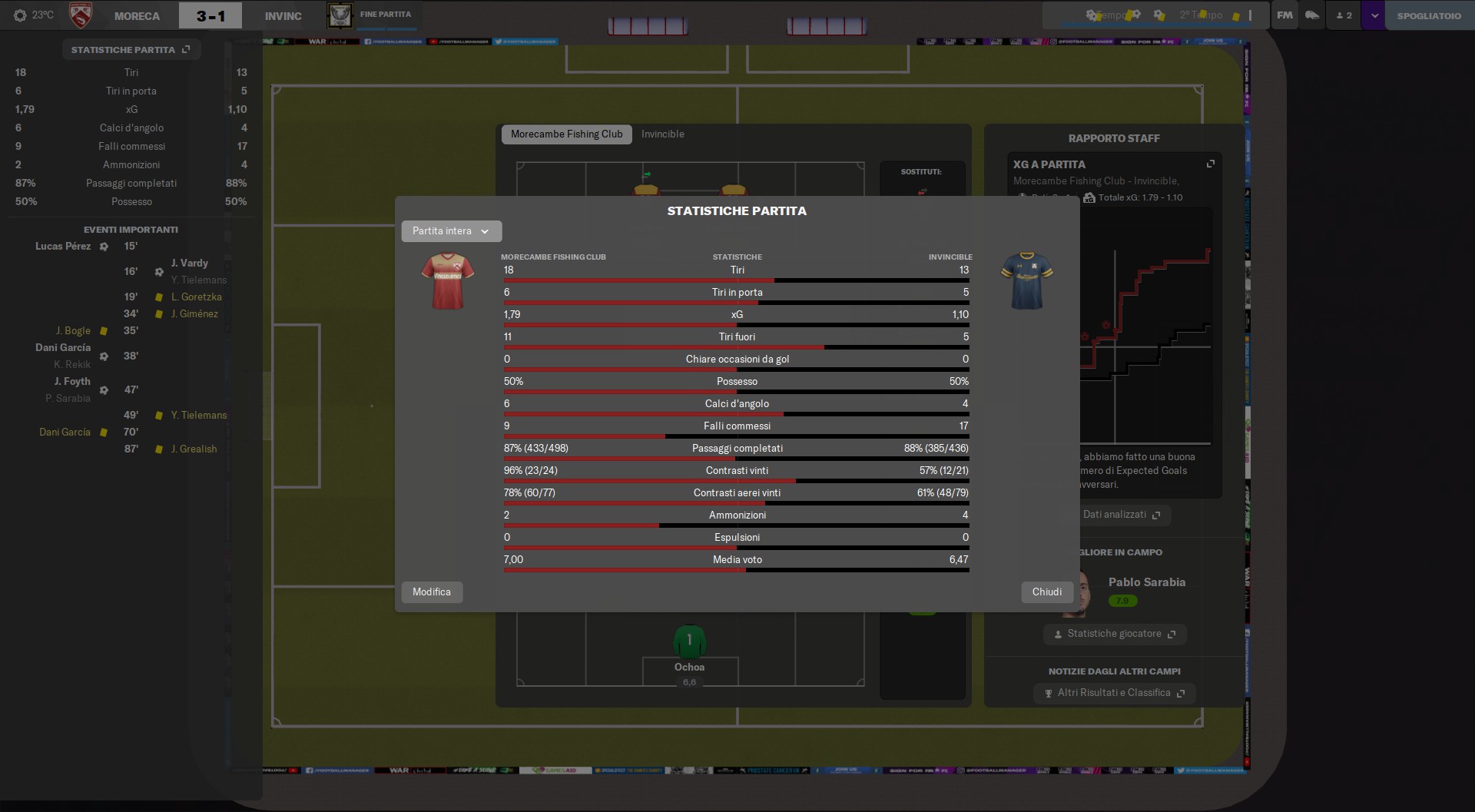This screenshot has height=812, width=1475.
Task: Switch to the Invincible lineup tab
Action: point(663,134)
